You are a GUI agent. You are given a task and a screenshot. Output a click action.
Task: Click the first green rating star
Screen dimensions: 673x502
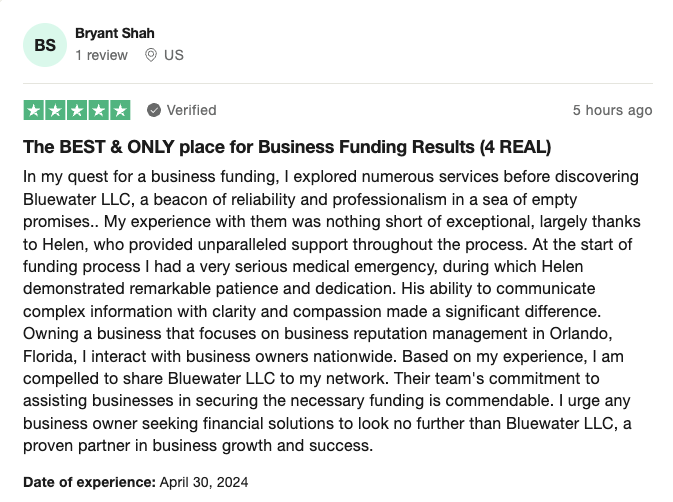tap(33, 110)
